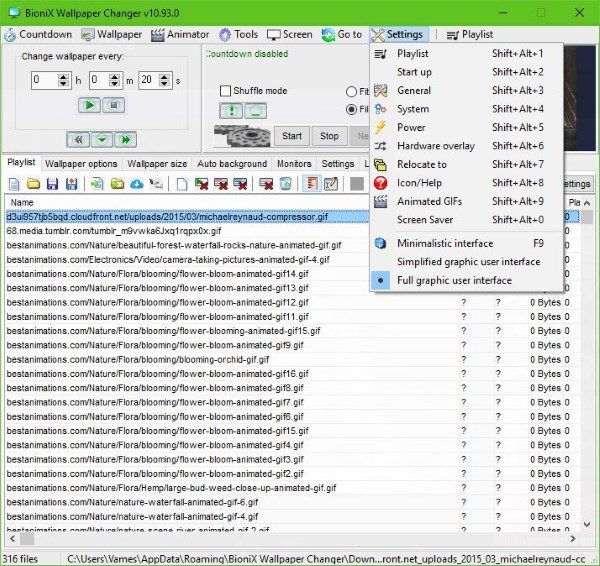Click the green down arrow dropdown button
Viewport: 600px width, 566px height.
(102, 140)
